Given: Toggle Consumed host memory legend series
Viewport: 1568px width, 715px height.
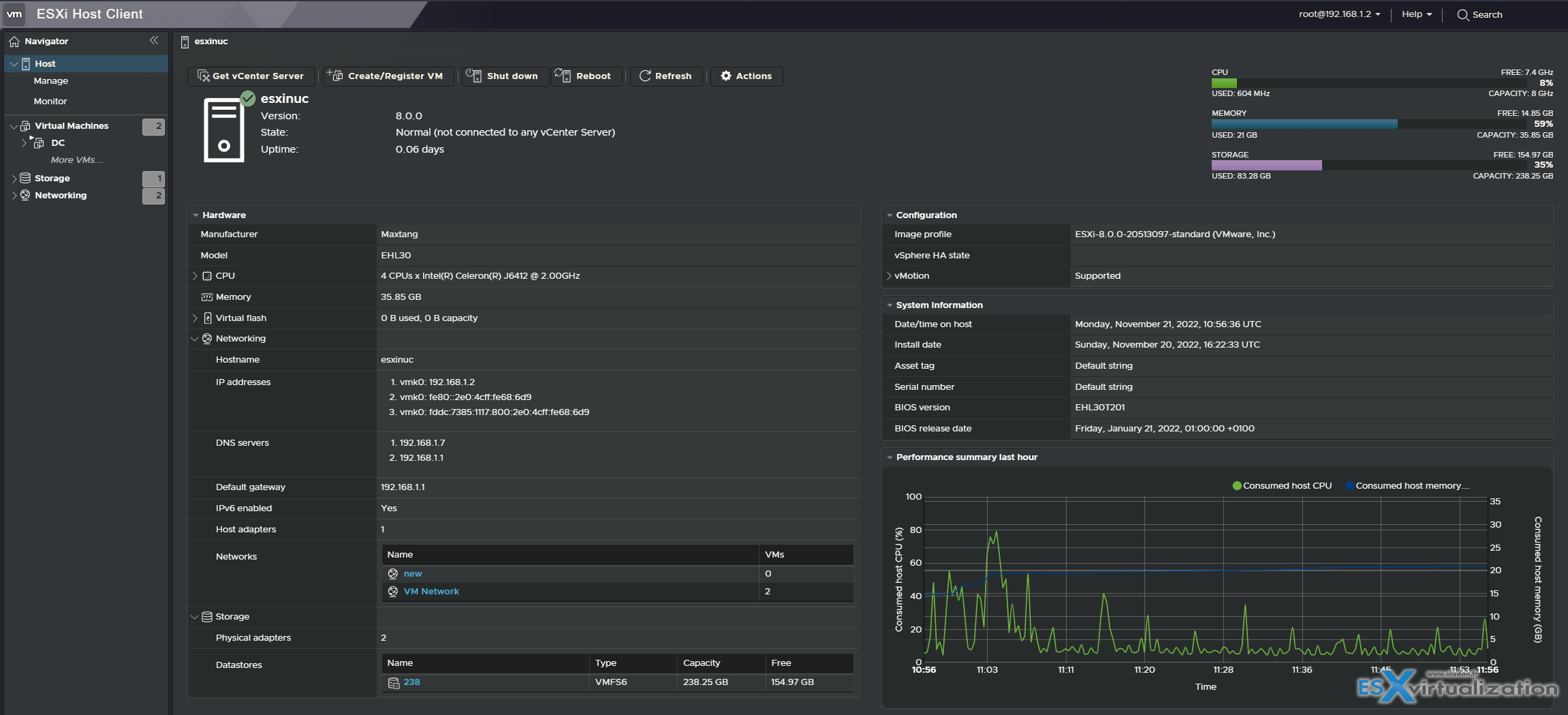Looking at the screenshot, I should point(1407,485).
